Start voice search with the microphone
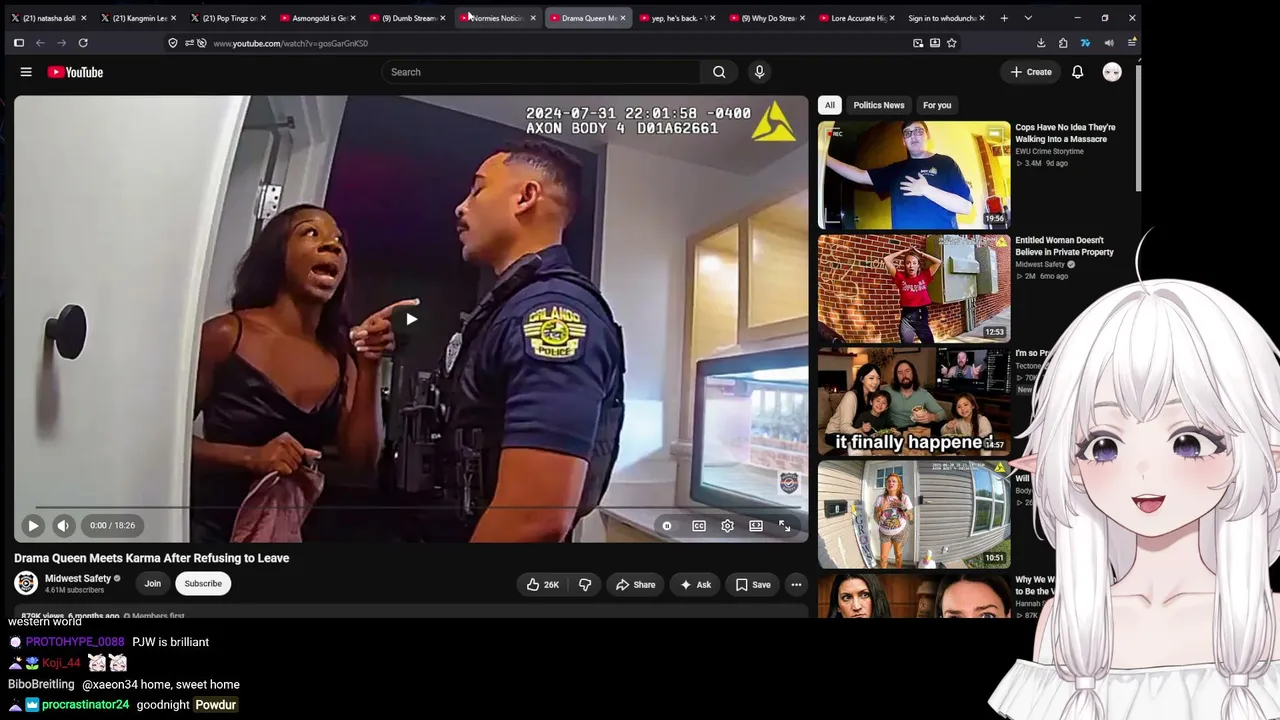 point(759,72)
